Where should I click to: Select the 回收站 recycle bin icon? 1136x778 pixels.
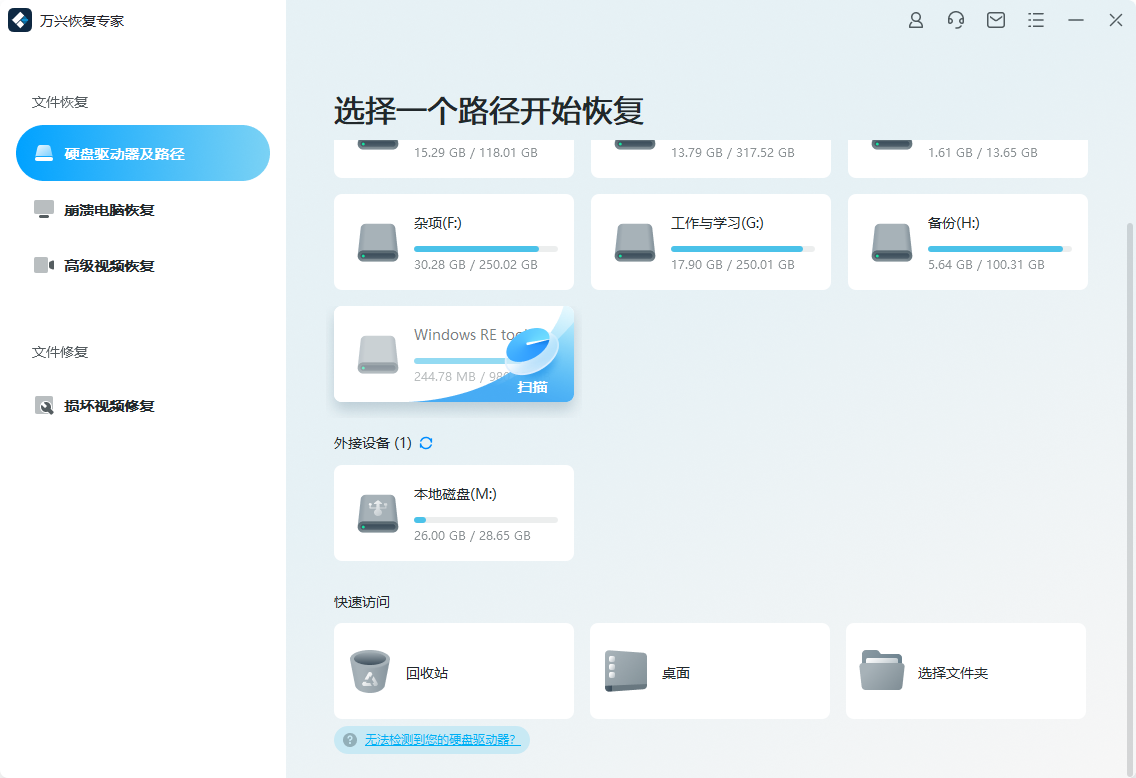coord(370,670)
